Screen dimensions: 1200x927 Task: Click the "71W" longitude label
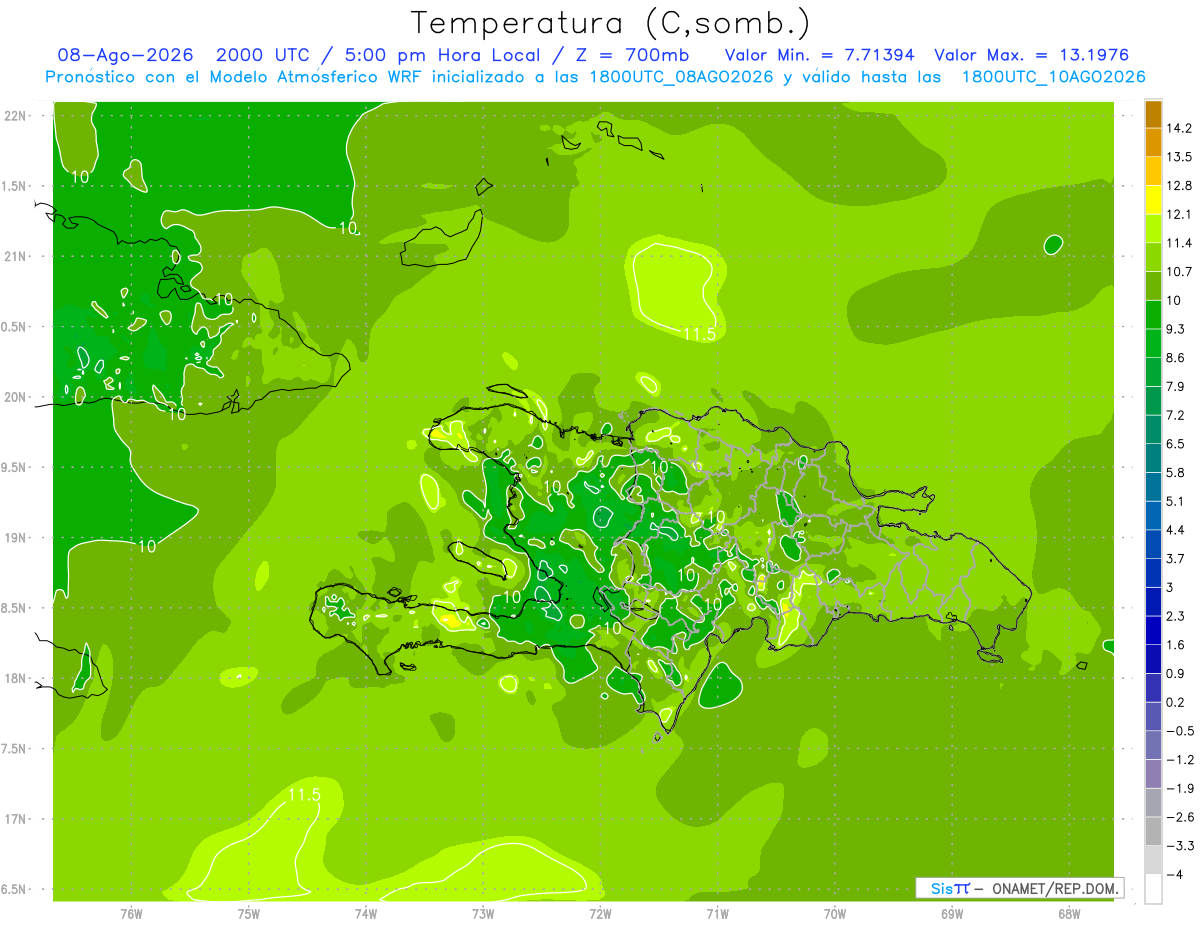coord(717,913)
